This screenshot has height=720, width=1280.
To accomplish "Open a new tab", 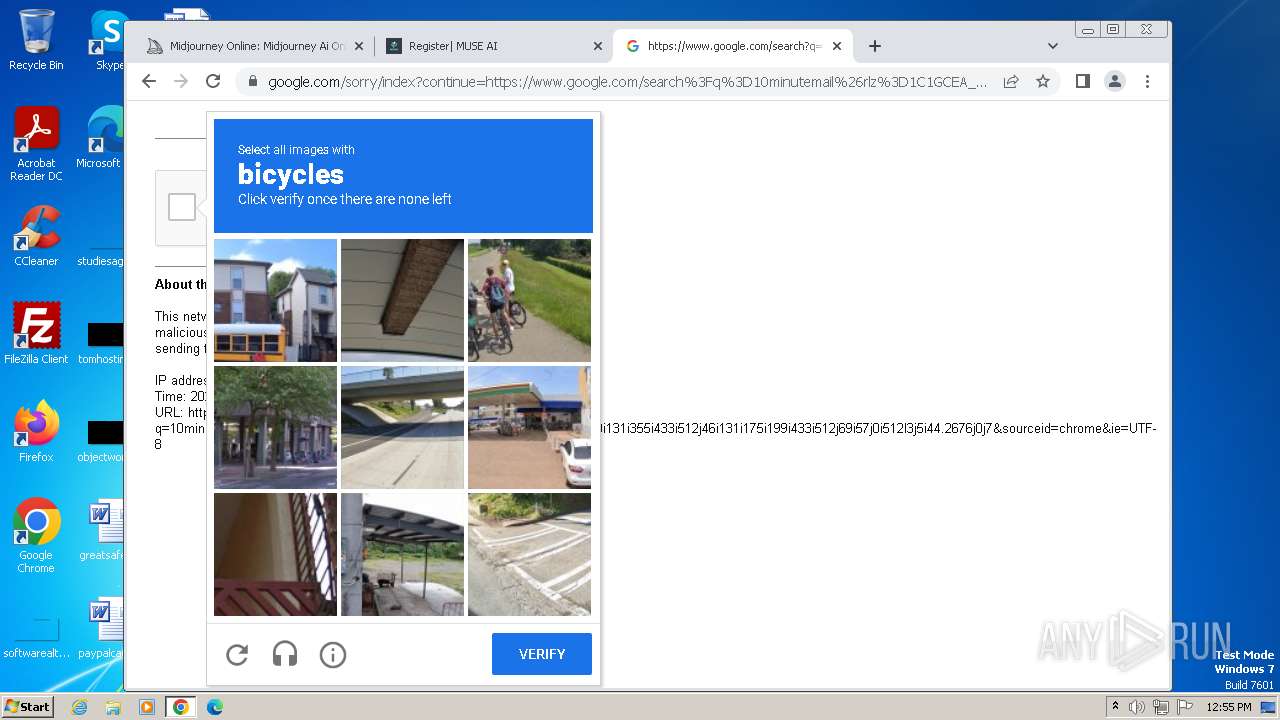I will tap(875, 46).
